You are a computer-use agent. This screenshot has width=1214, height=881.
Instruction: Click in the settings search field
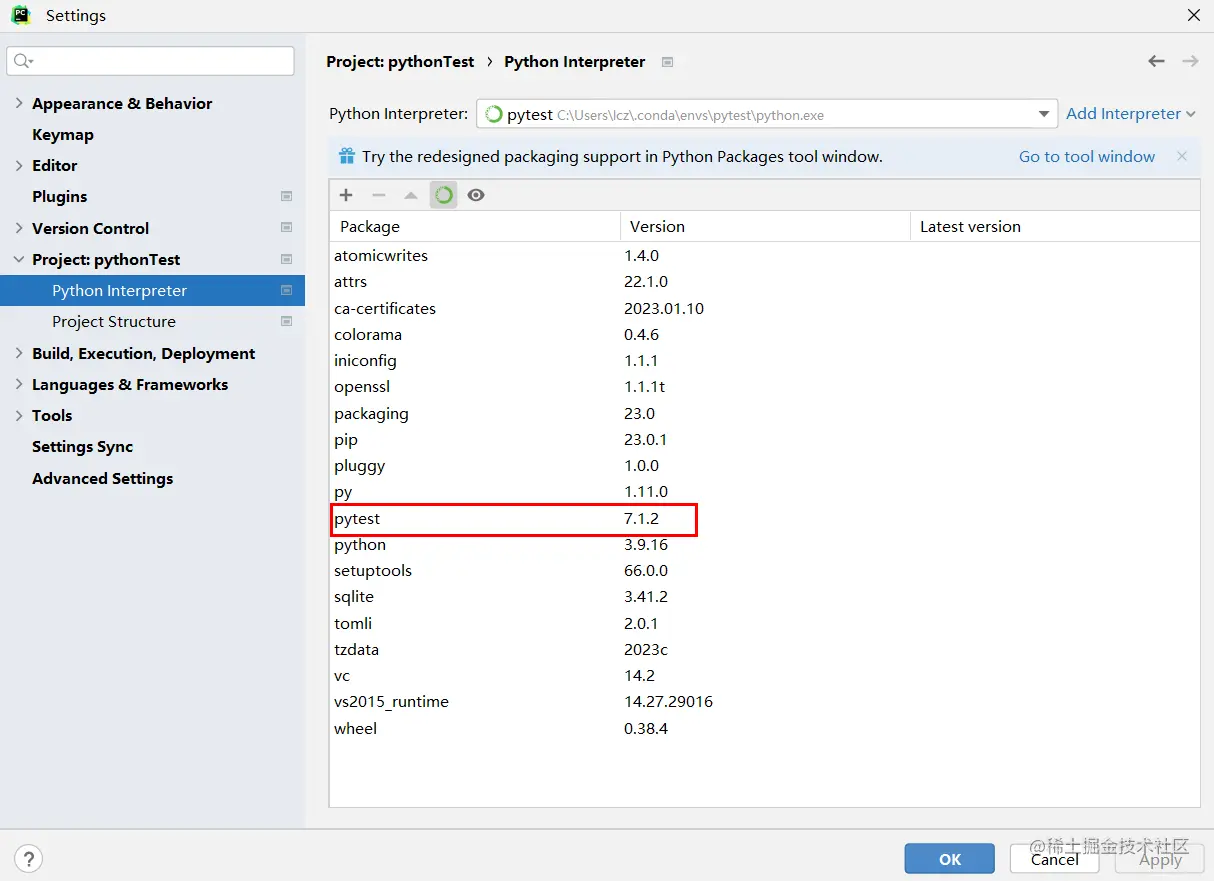[x=150, y=61]
